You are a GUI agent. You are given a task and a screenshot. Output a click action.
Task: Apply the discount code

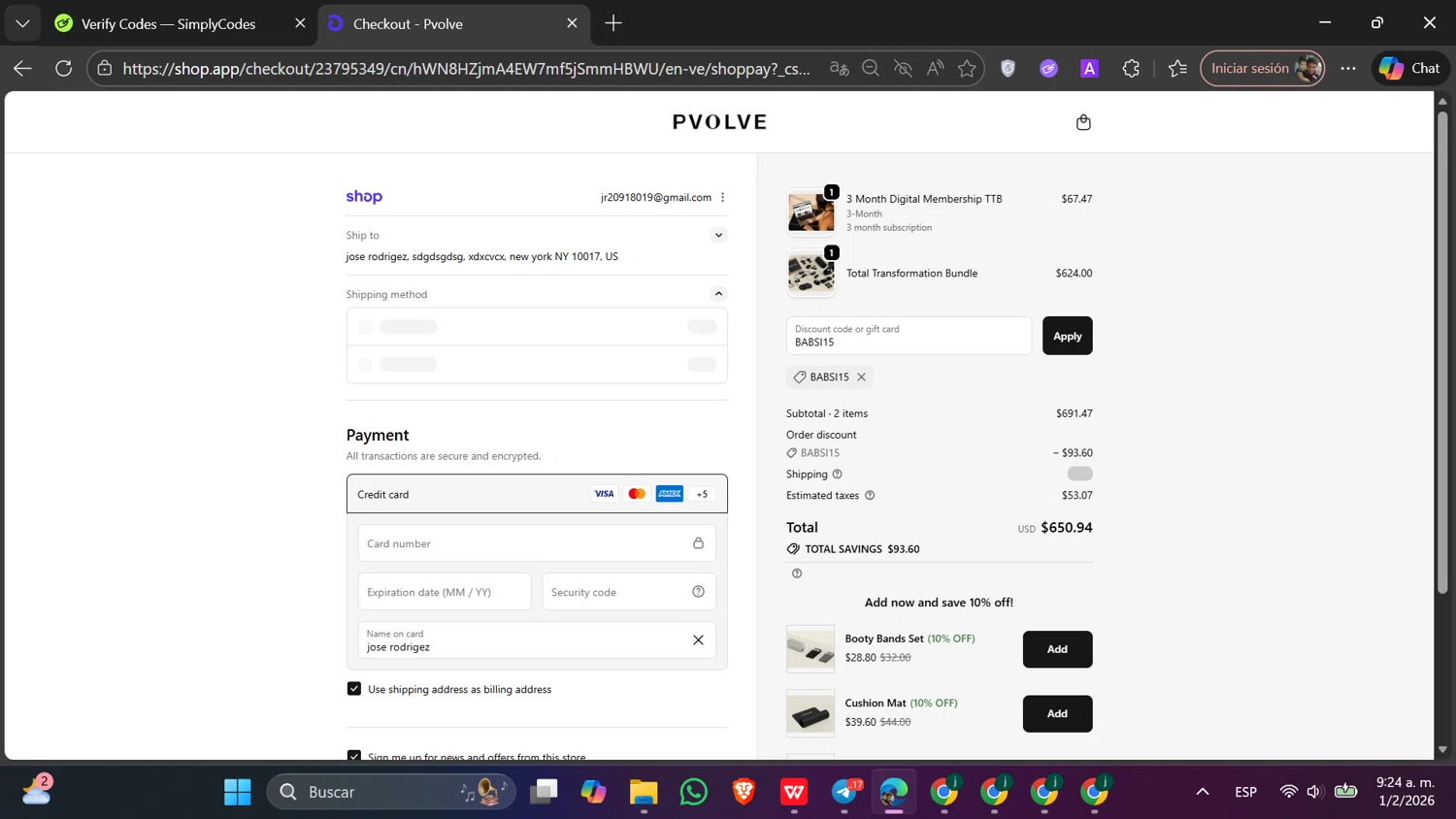[x=1067, y=336]
